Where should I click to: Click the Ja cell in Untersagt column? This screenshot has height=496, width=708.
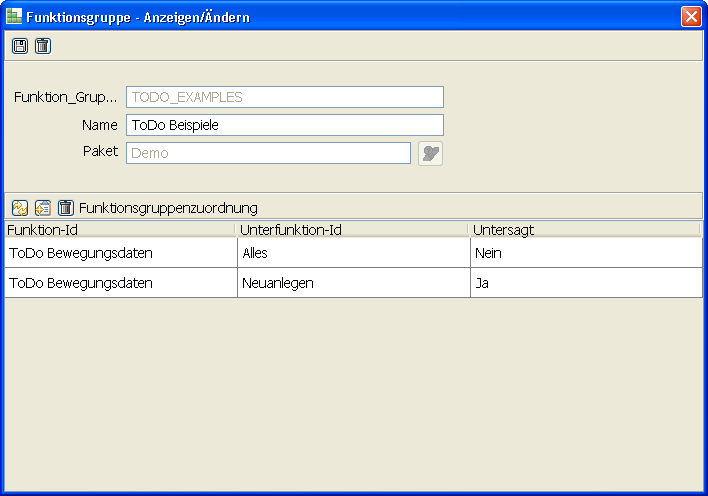pos(585,283)
